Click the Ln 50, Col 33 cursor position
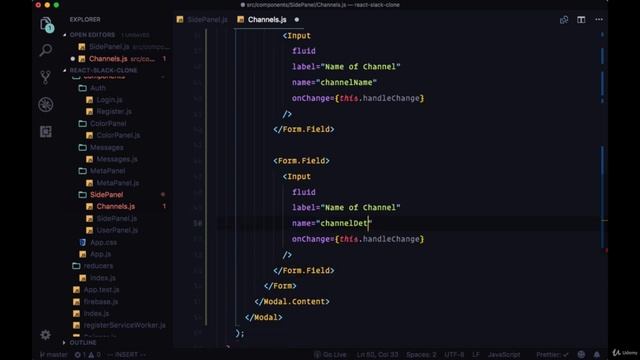The width and height of the screenshot is (640, 360). point(377,355)
